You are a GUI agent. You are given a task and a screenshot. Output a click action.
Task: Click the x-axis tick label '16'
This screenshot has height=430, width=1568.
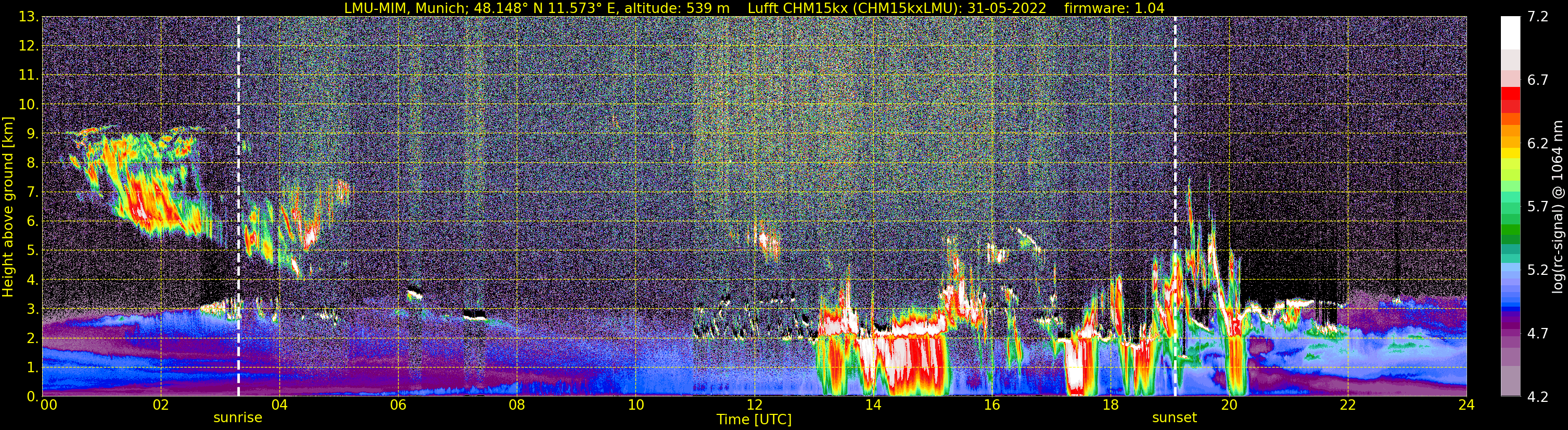coord(991,406)
